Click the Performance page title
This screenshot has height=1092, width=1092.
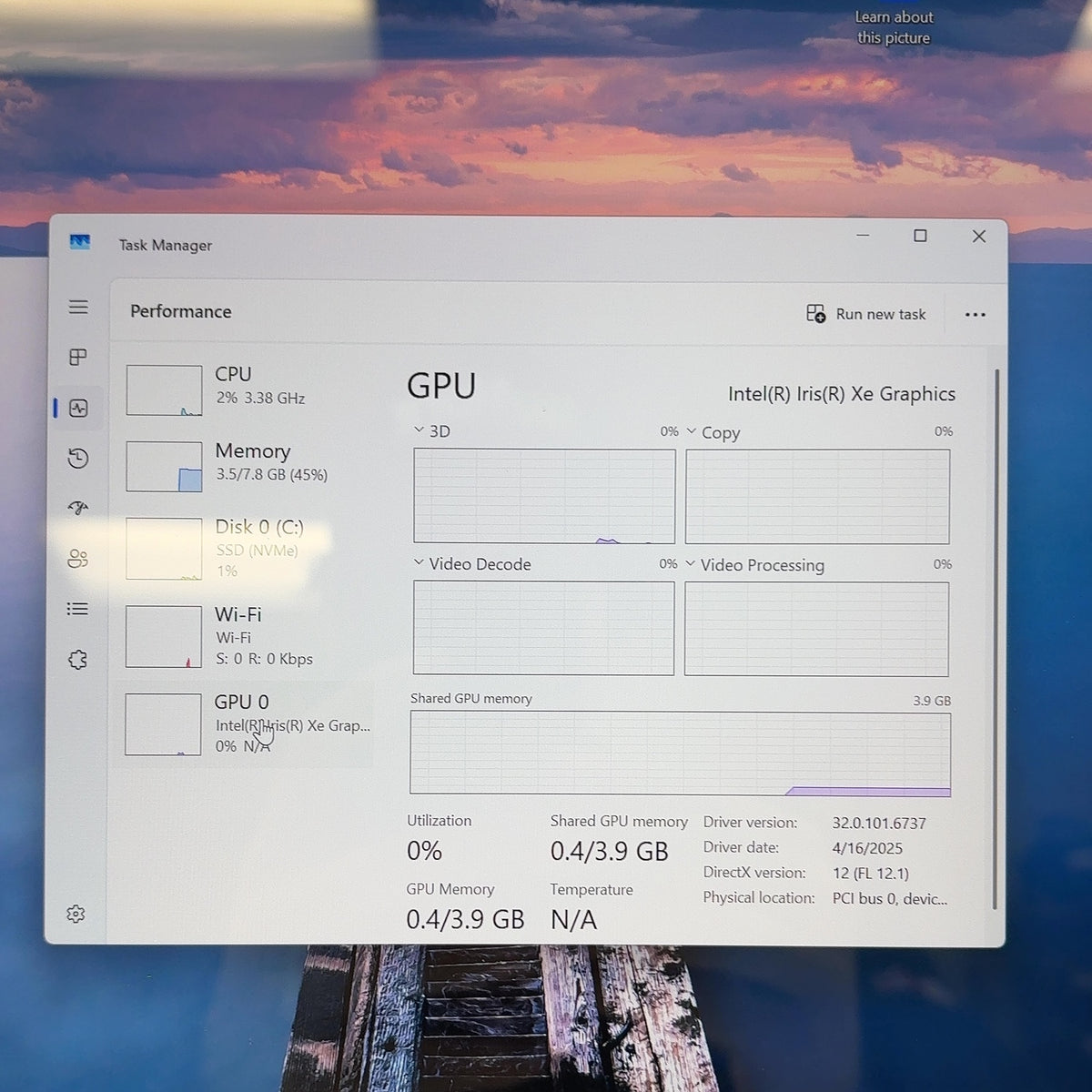click(x=181, y=311)
